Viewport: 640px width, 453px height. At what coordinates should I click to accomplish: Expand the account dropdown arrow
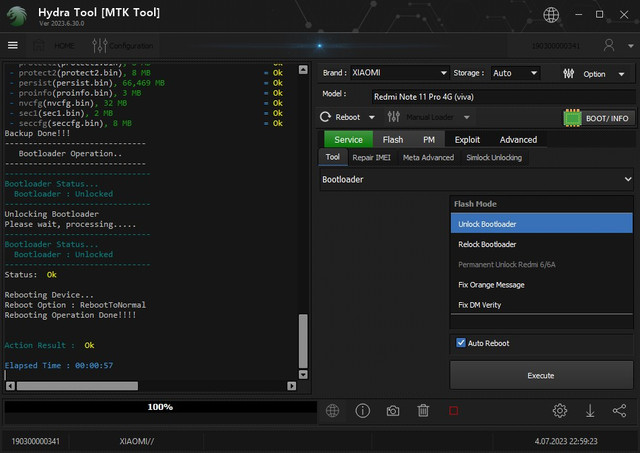click(630, 46)
